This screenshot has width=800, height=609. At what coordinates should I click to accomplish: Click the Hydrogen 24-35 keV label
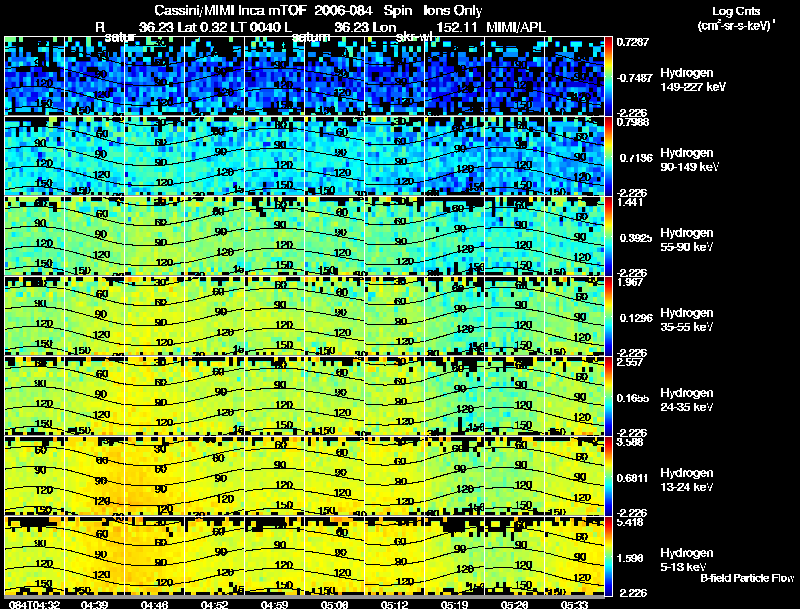[687, 400]
